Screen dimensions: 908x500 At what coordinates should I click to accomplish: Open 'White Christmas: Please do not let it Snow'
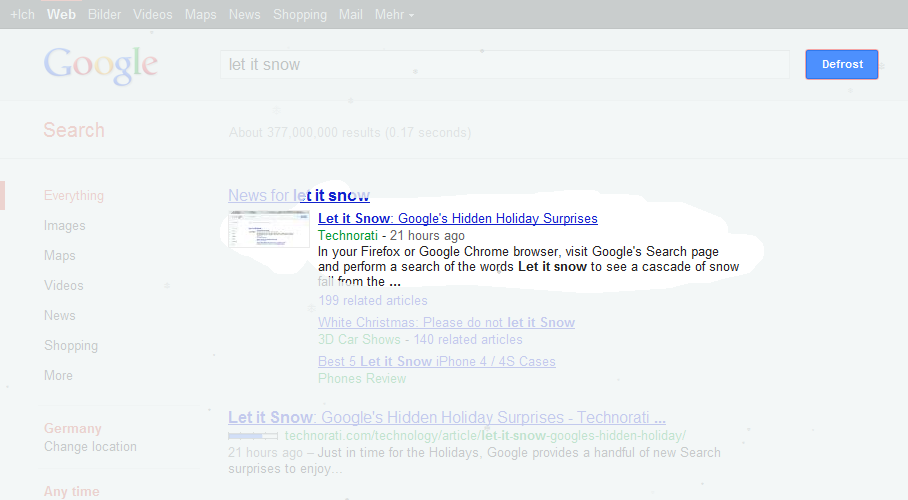click(x=446, y=323)
